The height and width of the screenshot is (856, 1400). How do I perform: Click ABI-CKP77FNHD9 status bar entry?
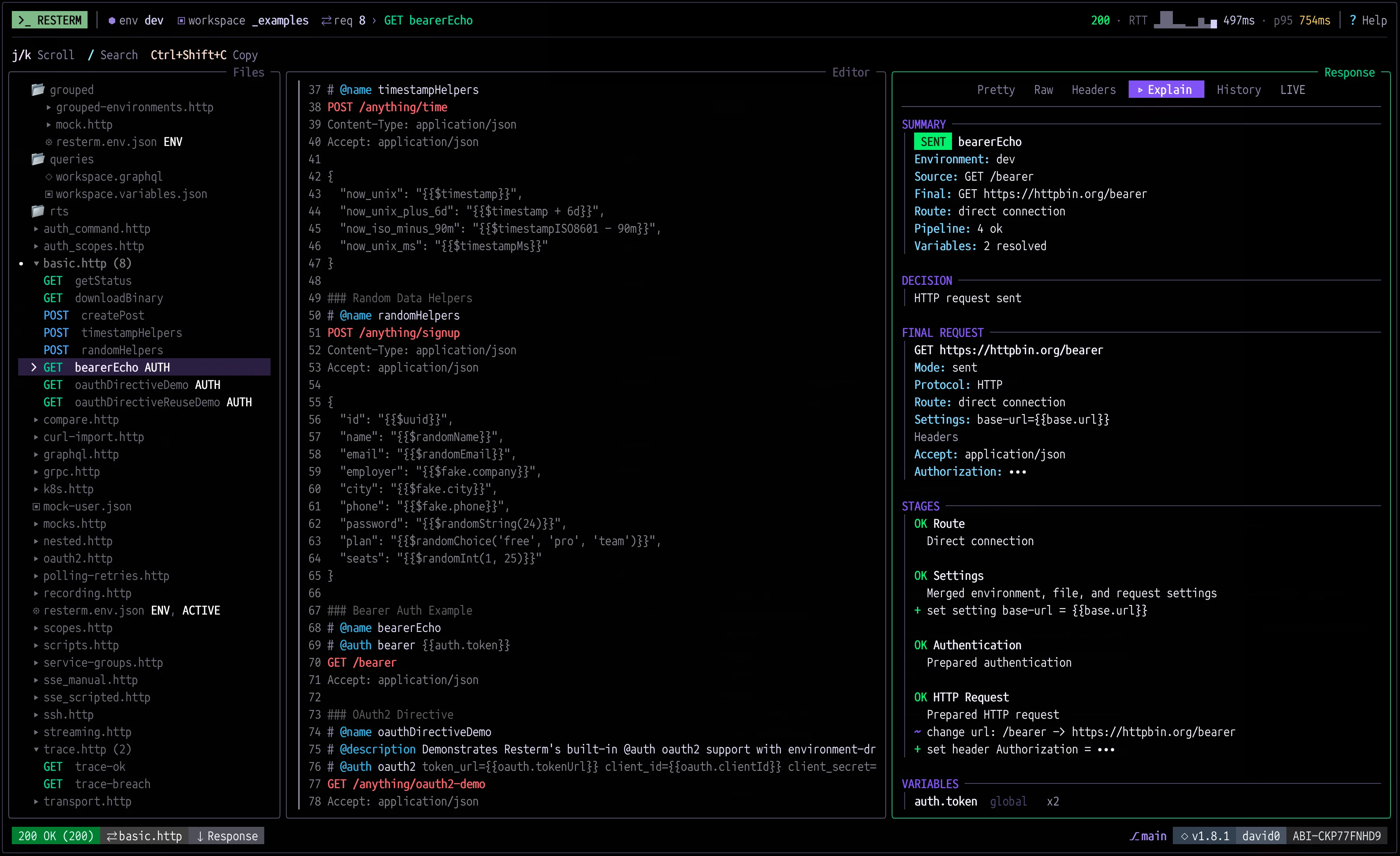click(1337, 836)
